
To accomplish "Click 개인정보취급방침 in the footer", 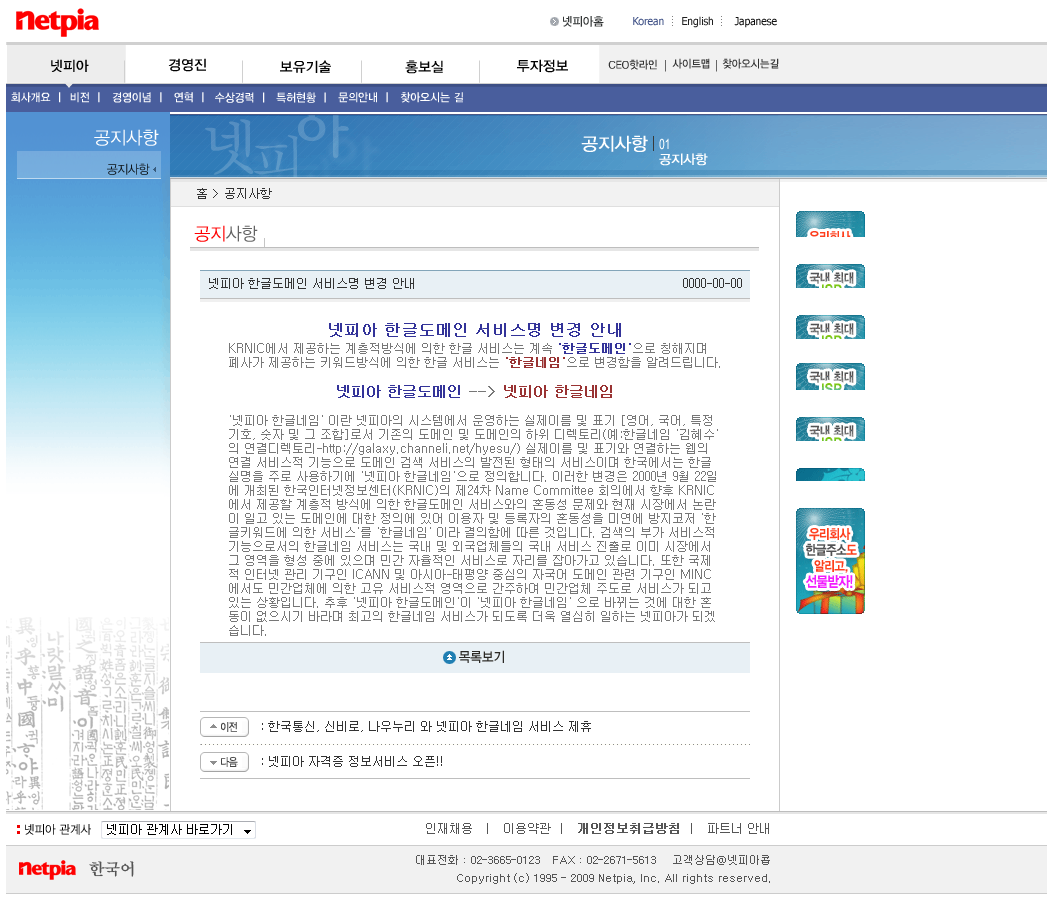I will [x=628, y=828].
